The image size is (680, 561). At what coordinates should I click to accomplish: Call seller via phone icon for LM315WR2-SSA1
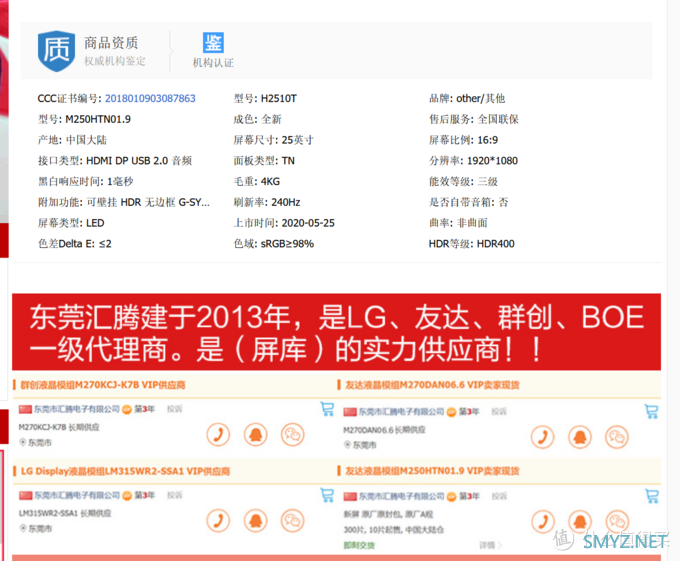point(218,520)
